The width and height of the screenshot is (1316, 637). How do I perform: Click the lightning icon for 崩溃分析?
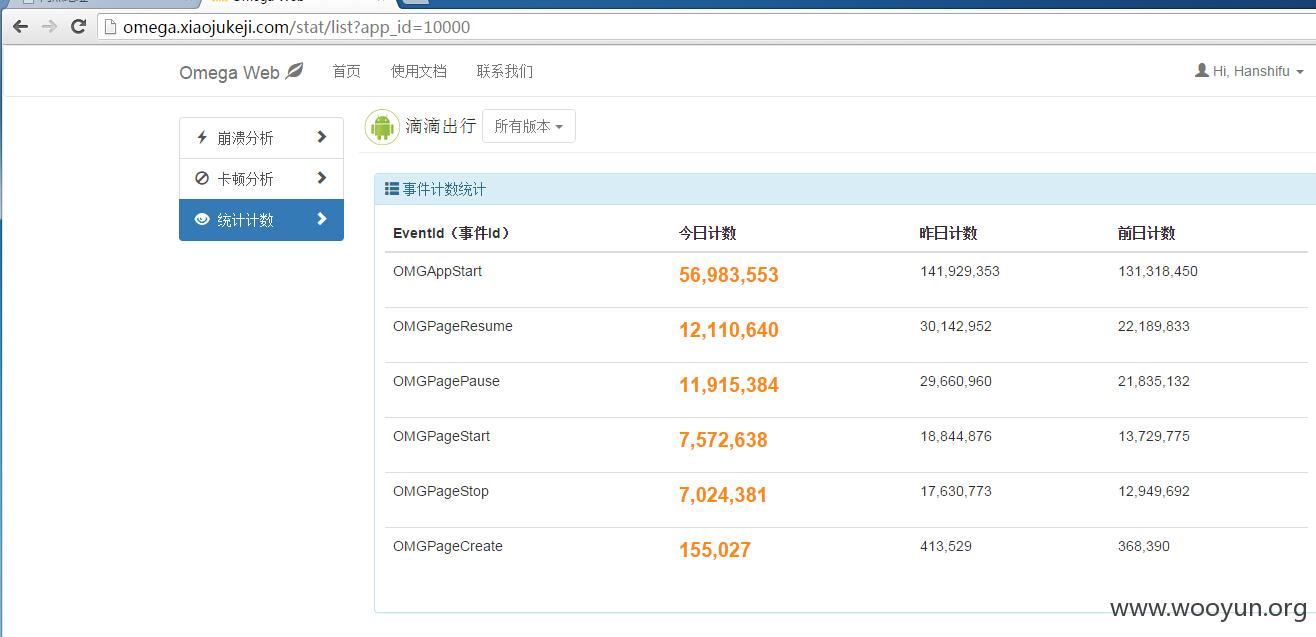pyautogui.click(x=202, y=137)
